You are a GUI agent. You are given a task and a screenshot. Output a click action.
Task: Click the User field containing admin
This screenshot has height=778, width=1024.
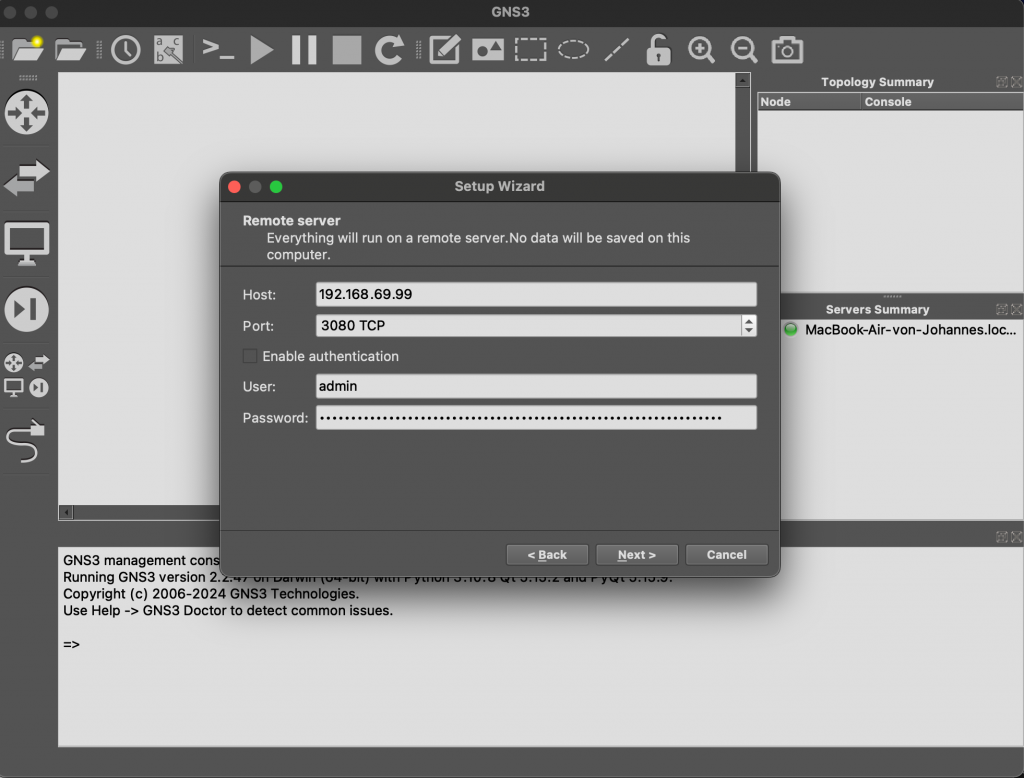click(x=536, y=386)
